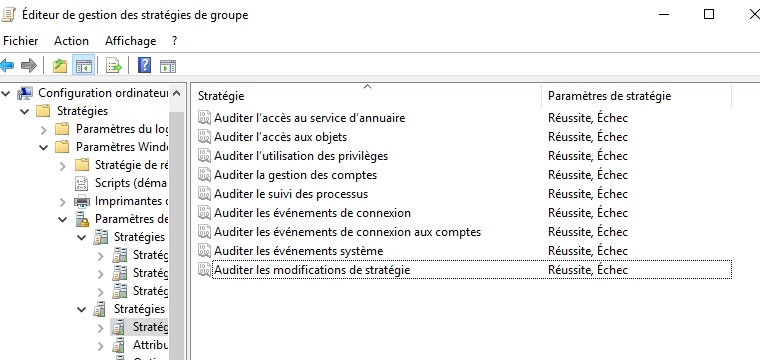Click the Attribu... policy node icon
The height and width of the screenshot is (360, 760).
point(118,345)
